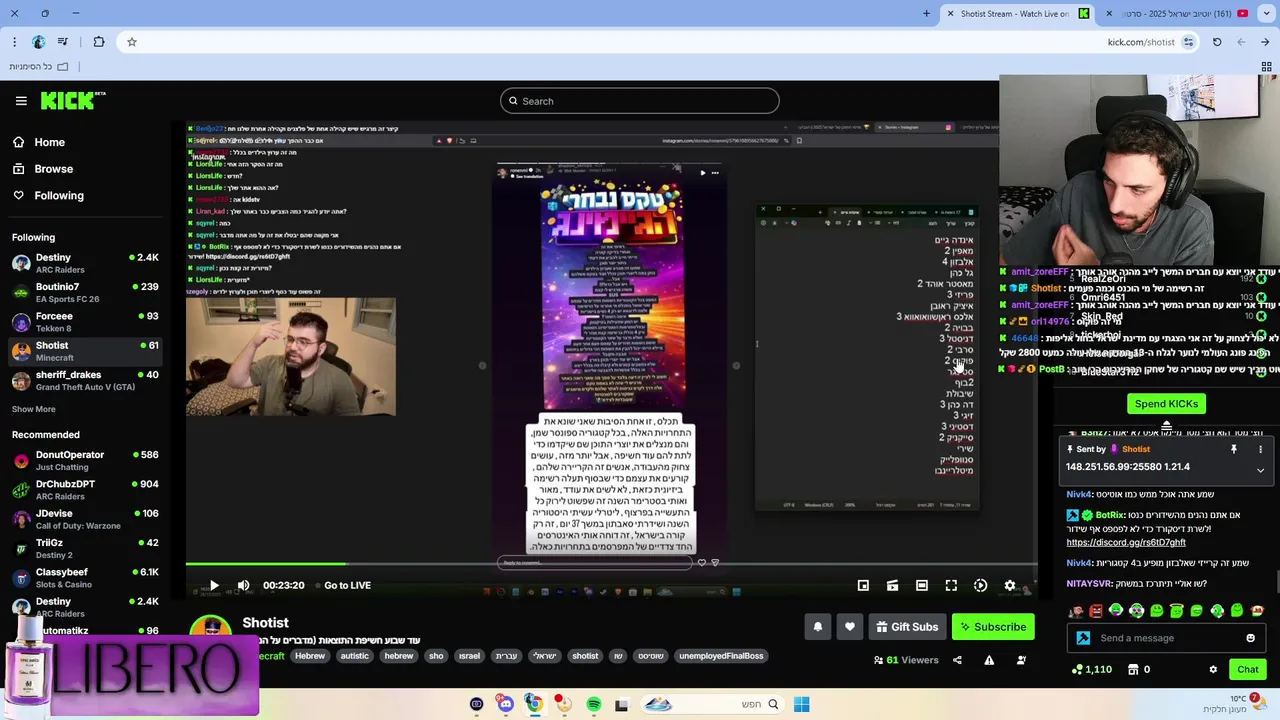
Task: Click chat identity badge icon
Action: (1084, 638)
